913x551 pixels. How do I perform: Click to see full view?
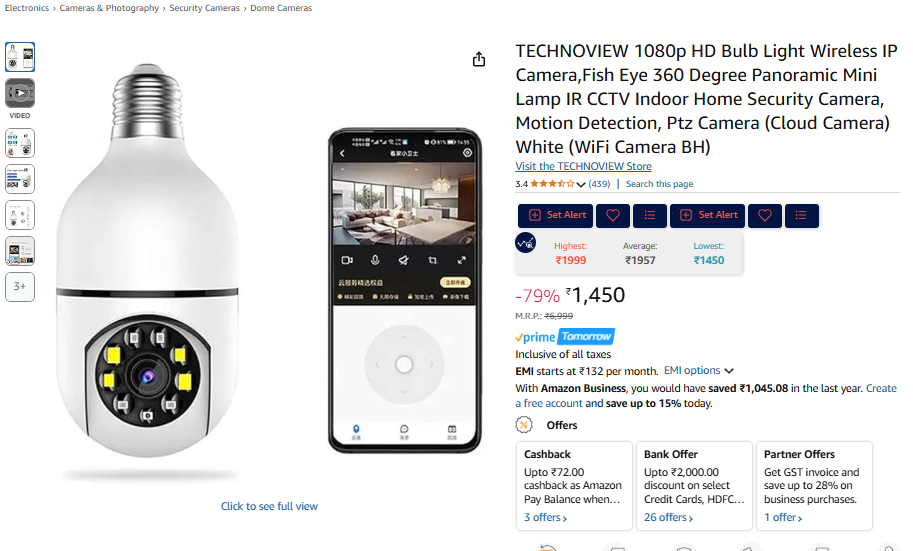[269, 506]
